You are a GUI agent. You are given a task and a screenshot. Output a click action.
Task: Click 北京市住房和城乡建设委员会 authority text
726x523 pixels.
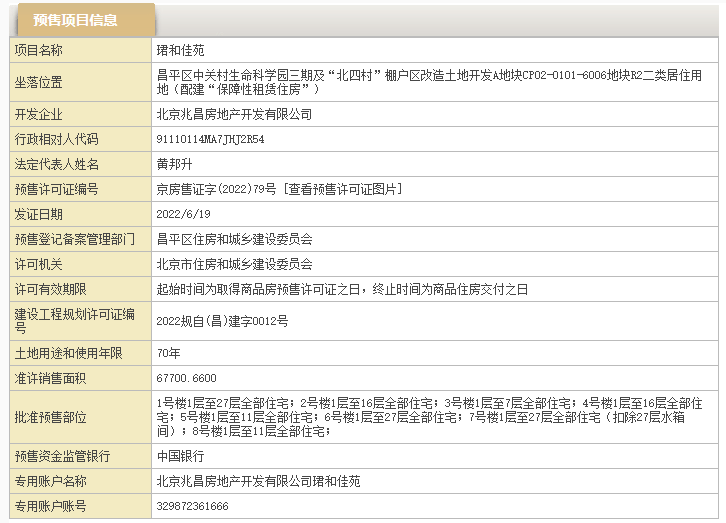(234, 264)
